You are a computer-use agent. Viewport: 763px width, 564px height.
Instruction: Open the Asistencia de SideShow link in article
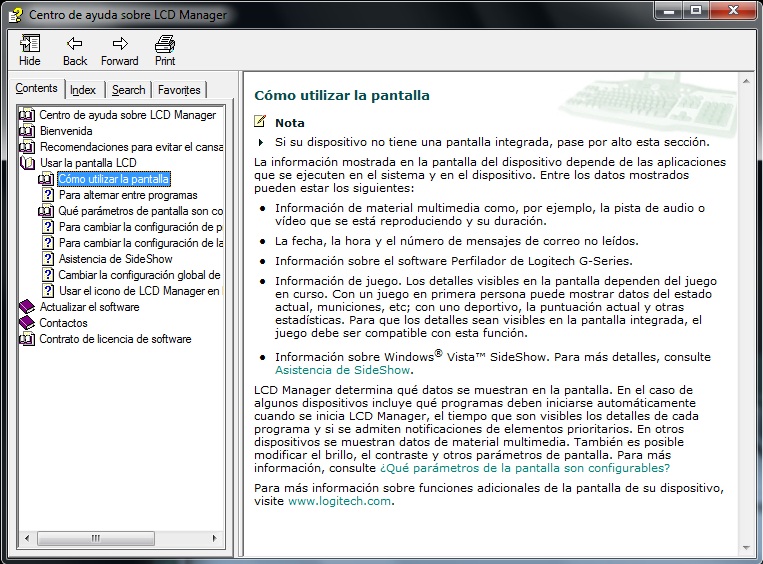click(327, 370)
